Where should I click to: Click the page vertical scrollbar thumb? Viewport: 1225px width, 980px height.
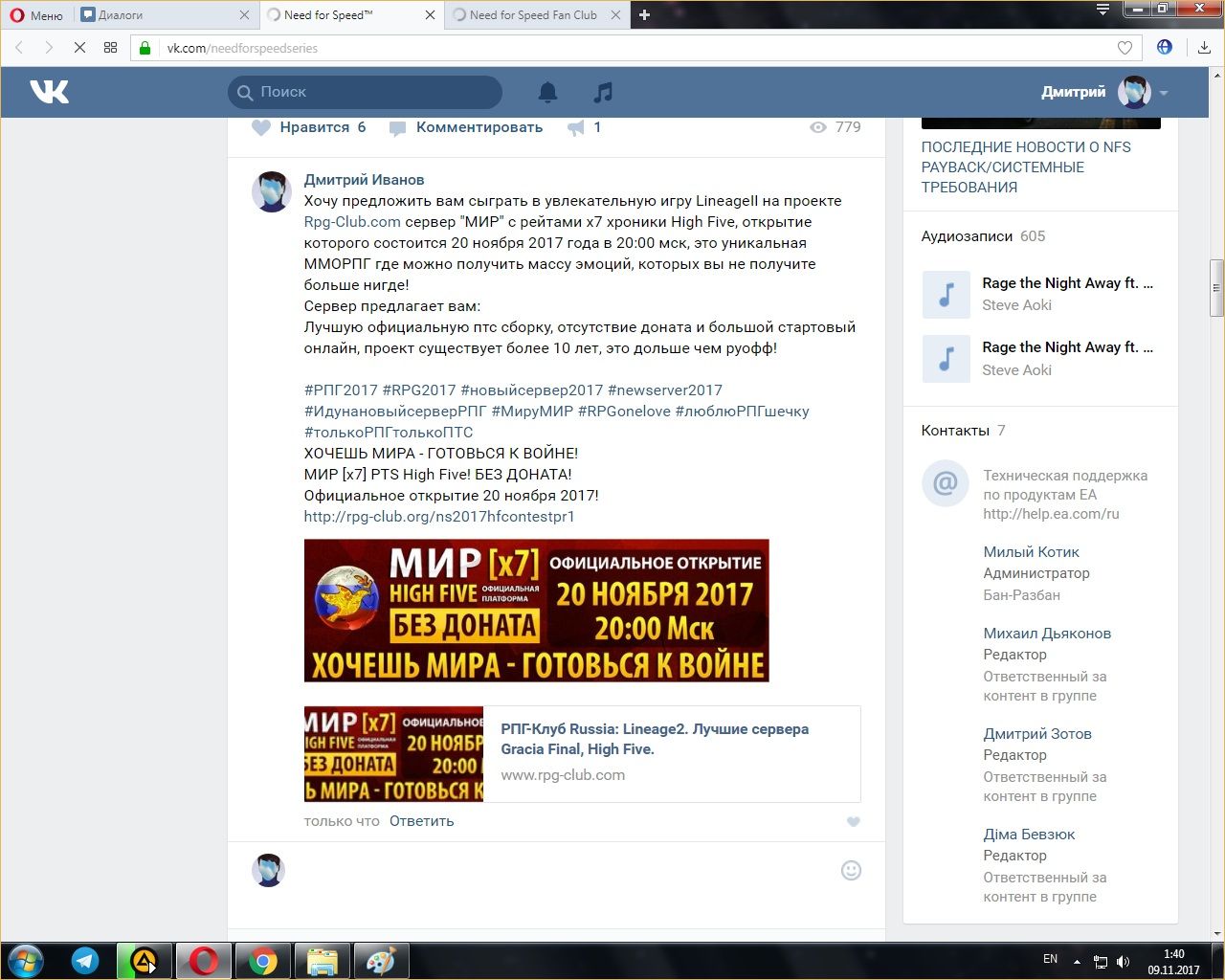(x=1217, y=287)
